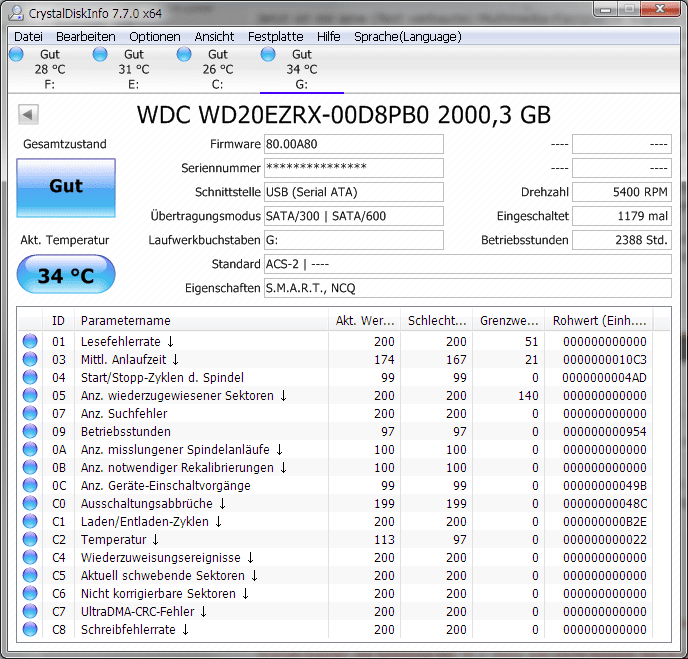Click the Drehzahl value 5400 RPM
This screenshot has width=688, height=659.
click(x=622, y=192)
